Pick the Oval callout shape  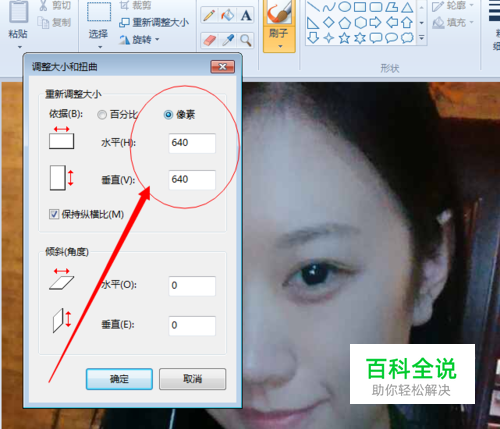(x=391, y=38)
